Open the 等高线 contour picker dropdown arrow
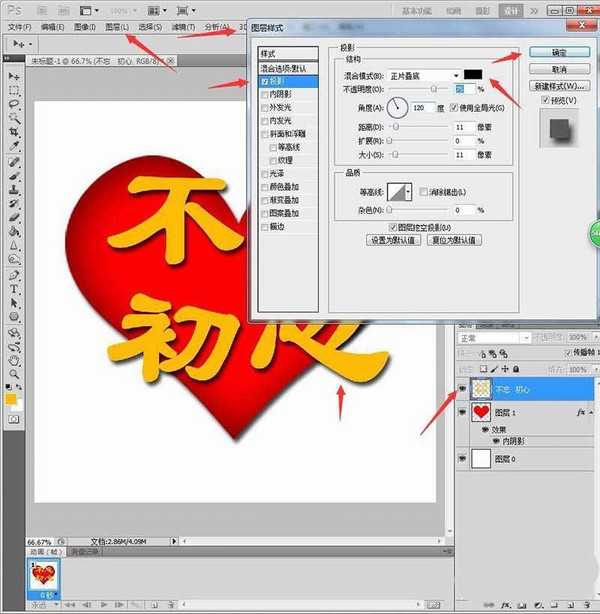 coord(413,191)
